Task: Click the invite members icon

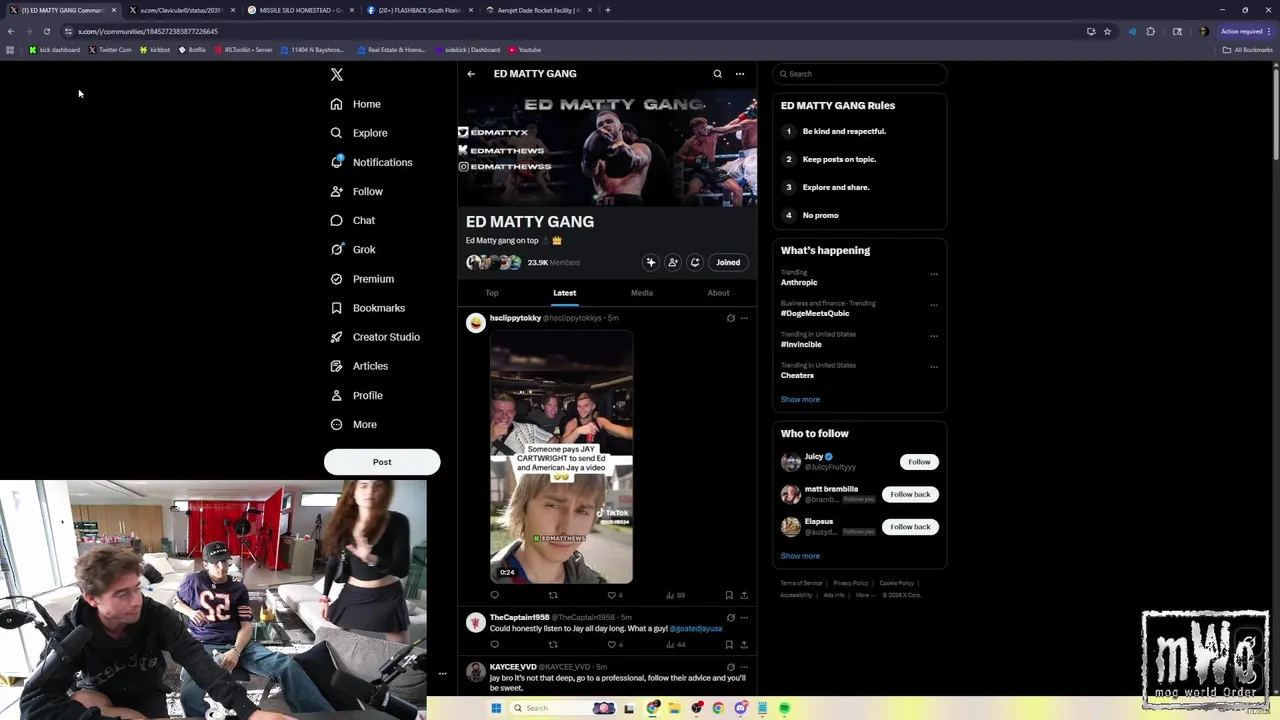Action: coord(673,262)
